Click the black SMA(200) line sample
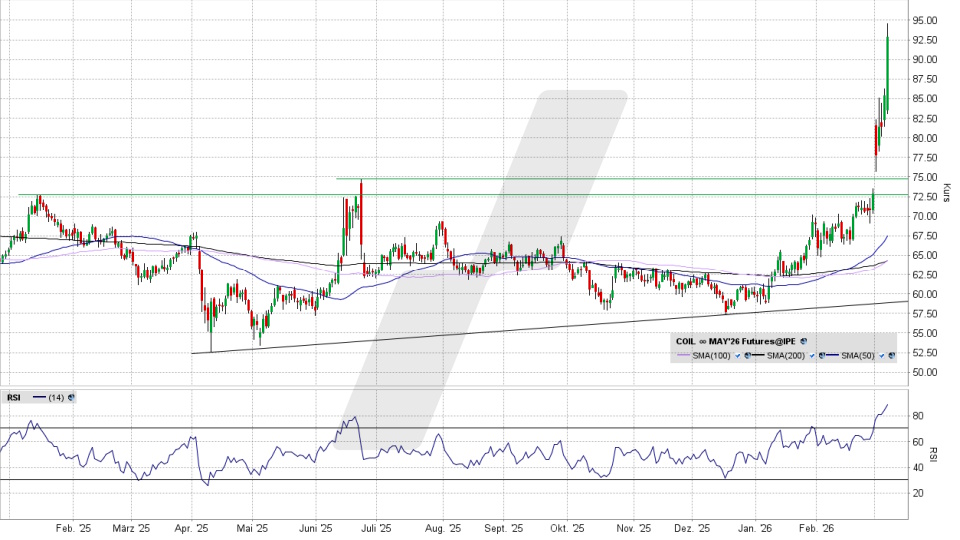The height and width of the screenshot is (540, 960). (758, 355)
